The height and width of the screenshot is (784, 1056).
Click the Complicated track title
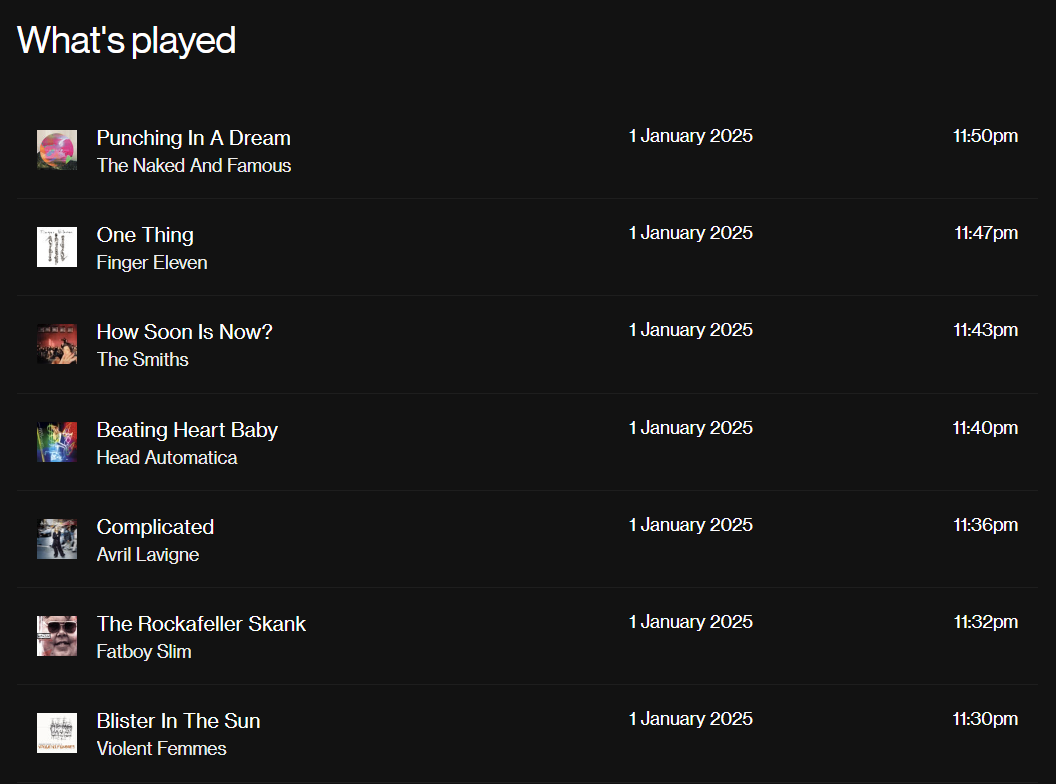155,527
